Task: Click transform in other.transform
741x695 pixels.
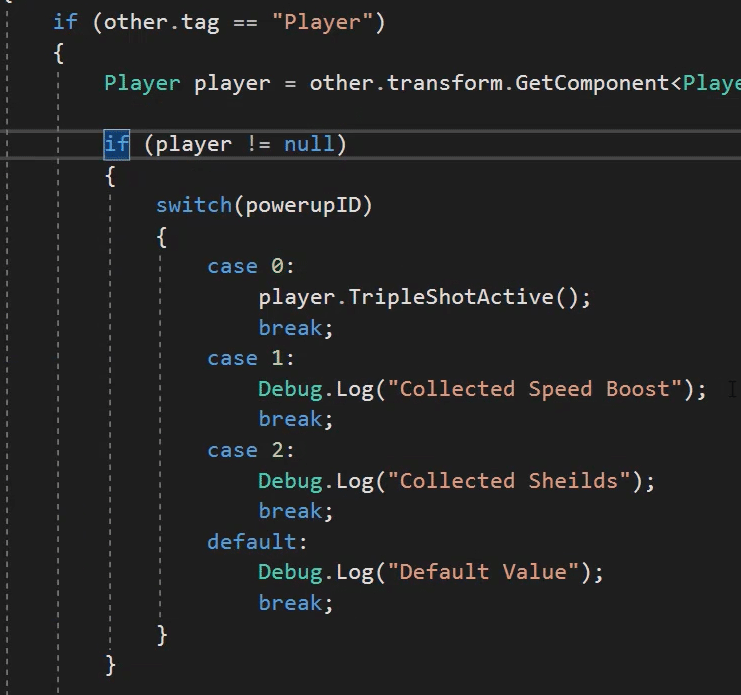Action: (x=445, y=83)
